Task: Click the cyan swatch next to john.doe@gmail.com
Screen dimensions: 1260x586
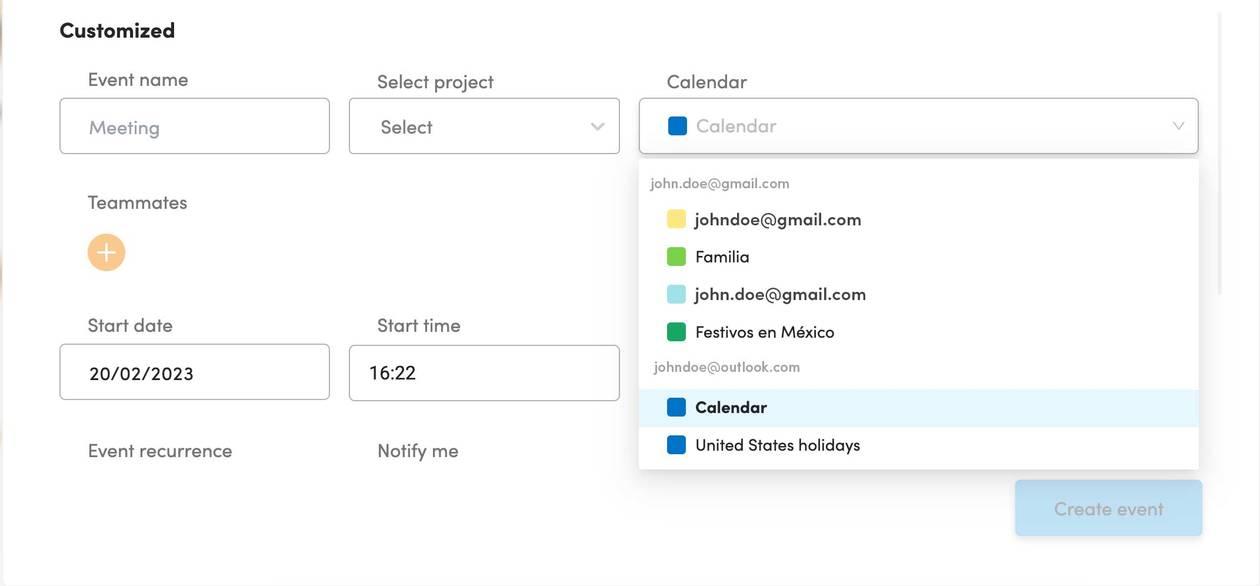Action: point(676,294)
